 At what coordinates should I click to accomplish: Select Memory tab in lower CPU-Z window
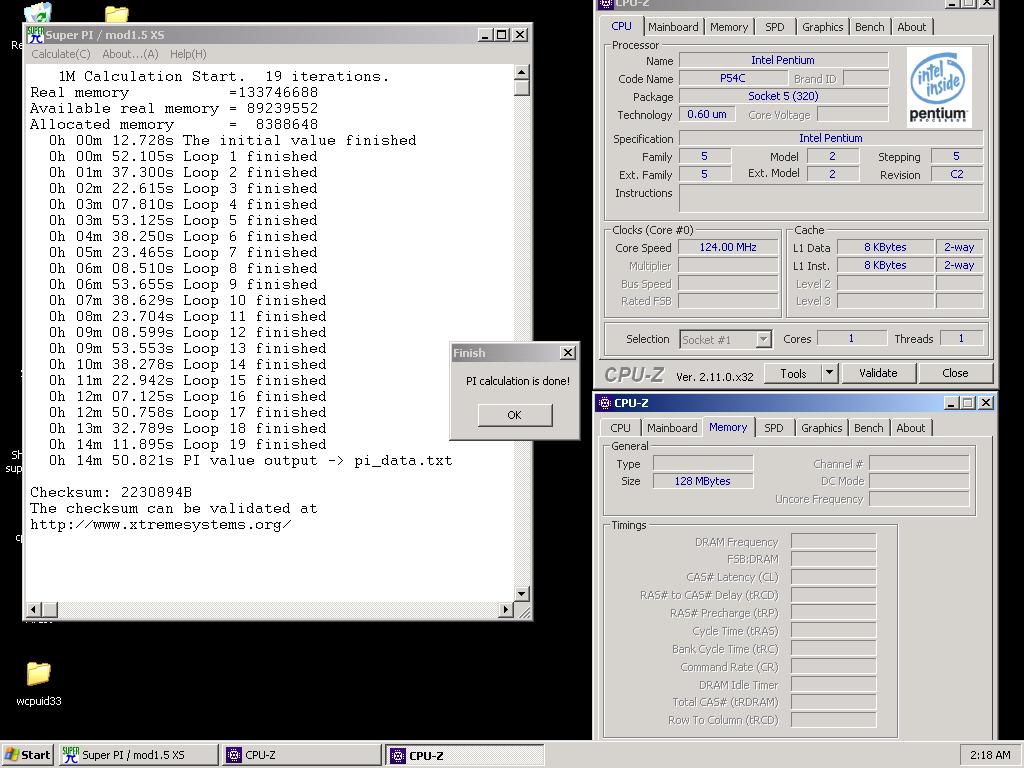728,427
